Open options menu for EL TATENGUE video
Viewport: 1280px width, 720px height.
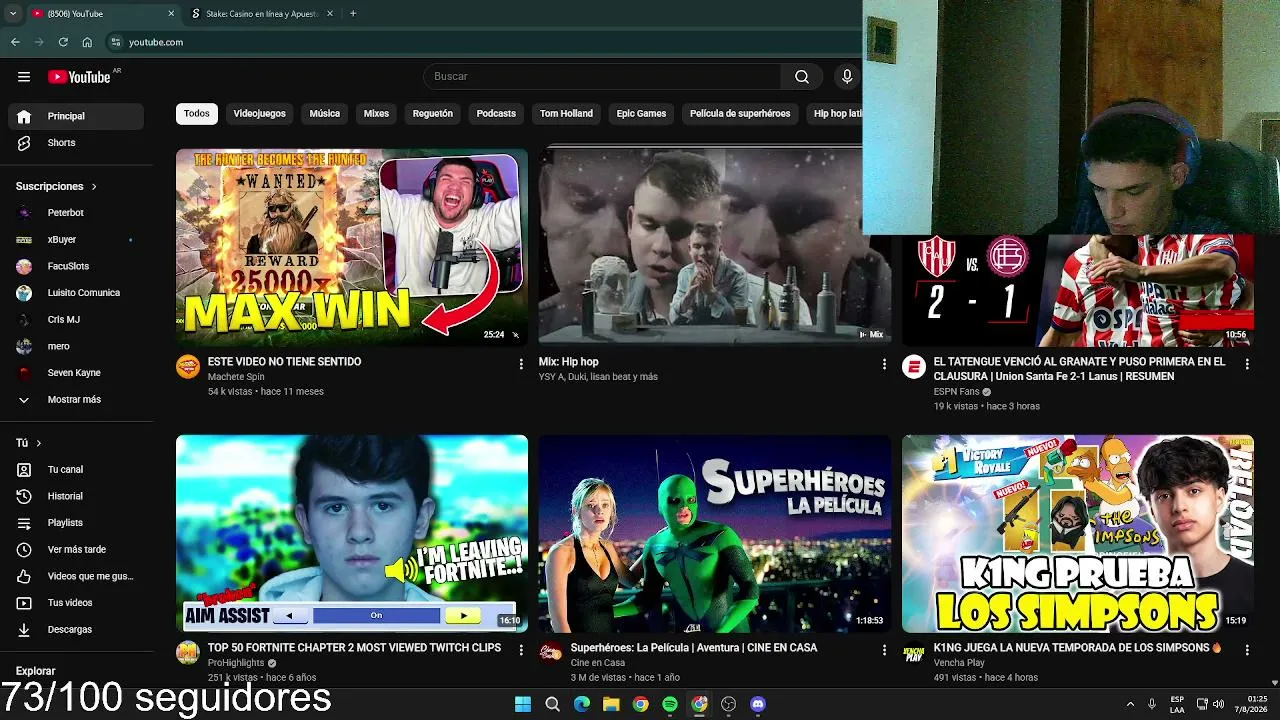1247,365
